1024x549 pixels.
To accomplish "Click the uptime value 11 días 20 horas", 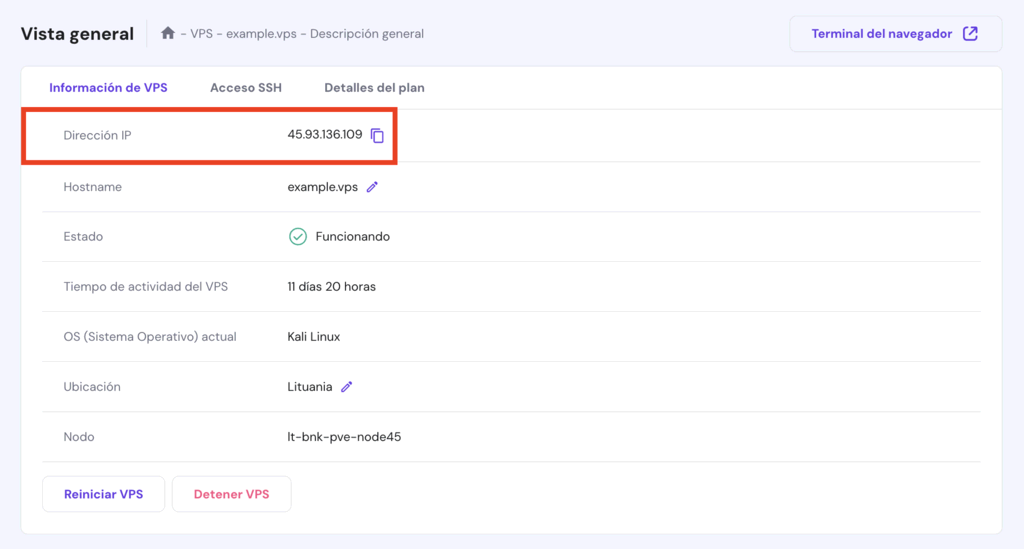I will (331, 287).
